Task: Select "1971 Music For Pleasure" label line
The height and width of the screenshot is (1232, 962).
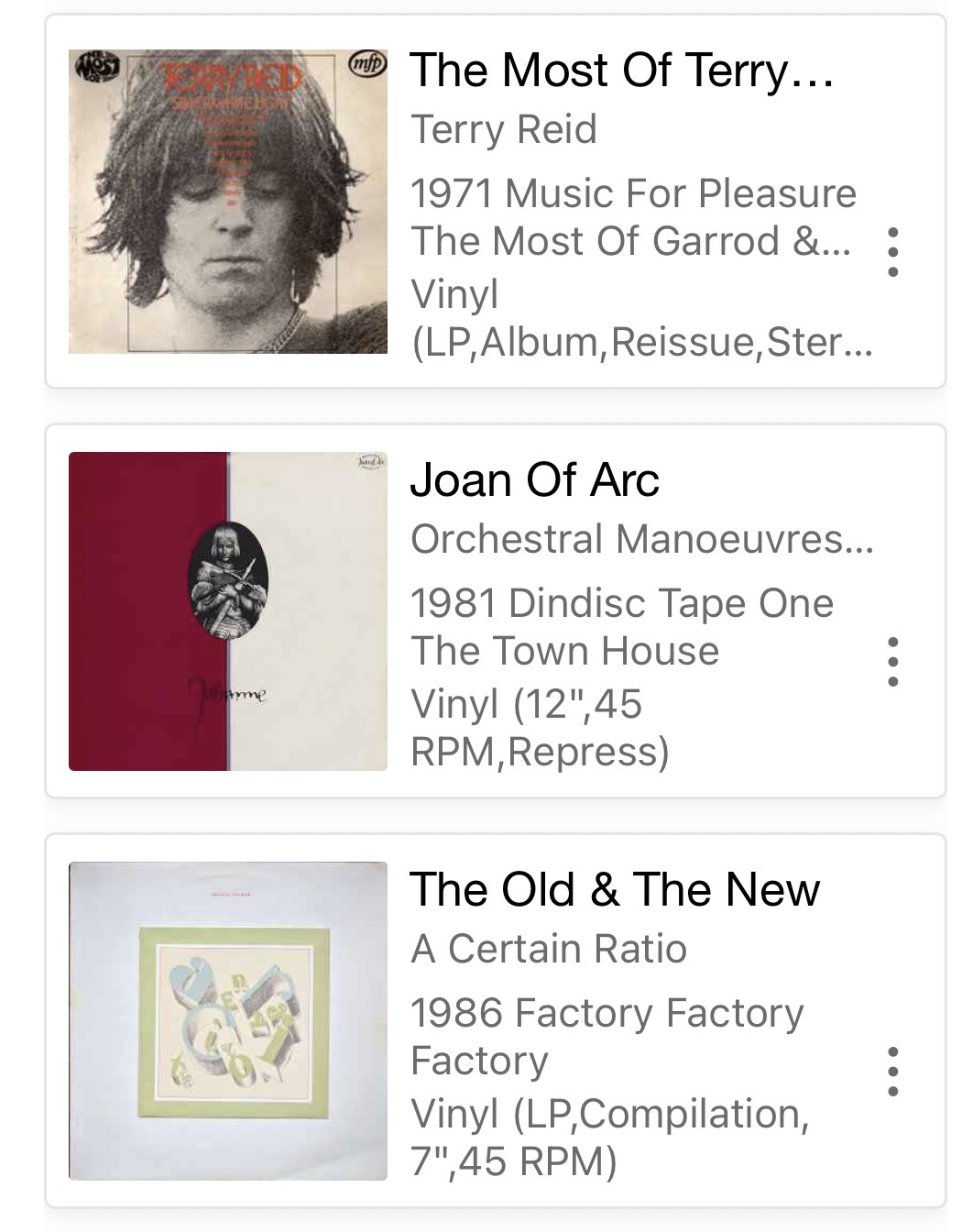Action: tap(632, 193)
